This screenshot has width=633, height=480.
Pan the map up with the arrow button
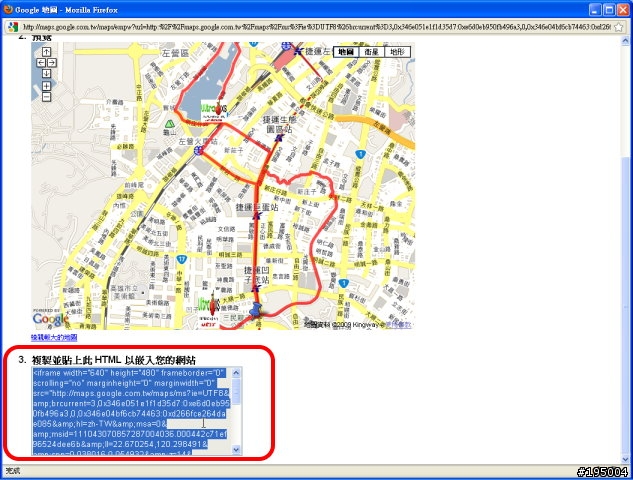46,52
